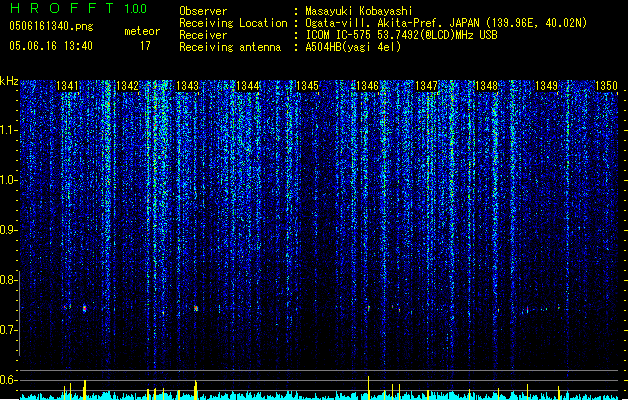Click the file name 0506161340.png
629x400 pixels.
[x=51, y=26]
